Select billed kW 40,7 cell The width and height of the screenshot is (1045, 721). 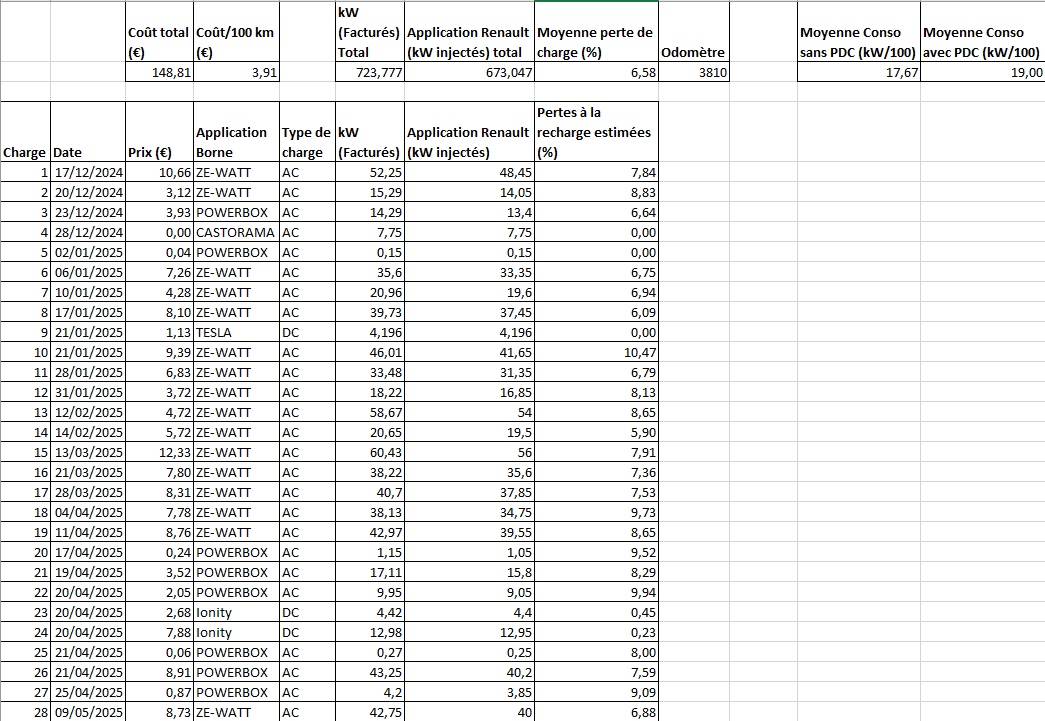(x=370, y=492)
